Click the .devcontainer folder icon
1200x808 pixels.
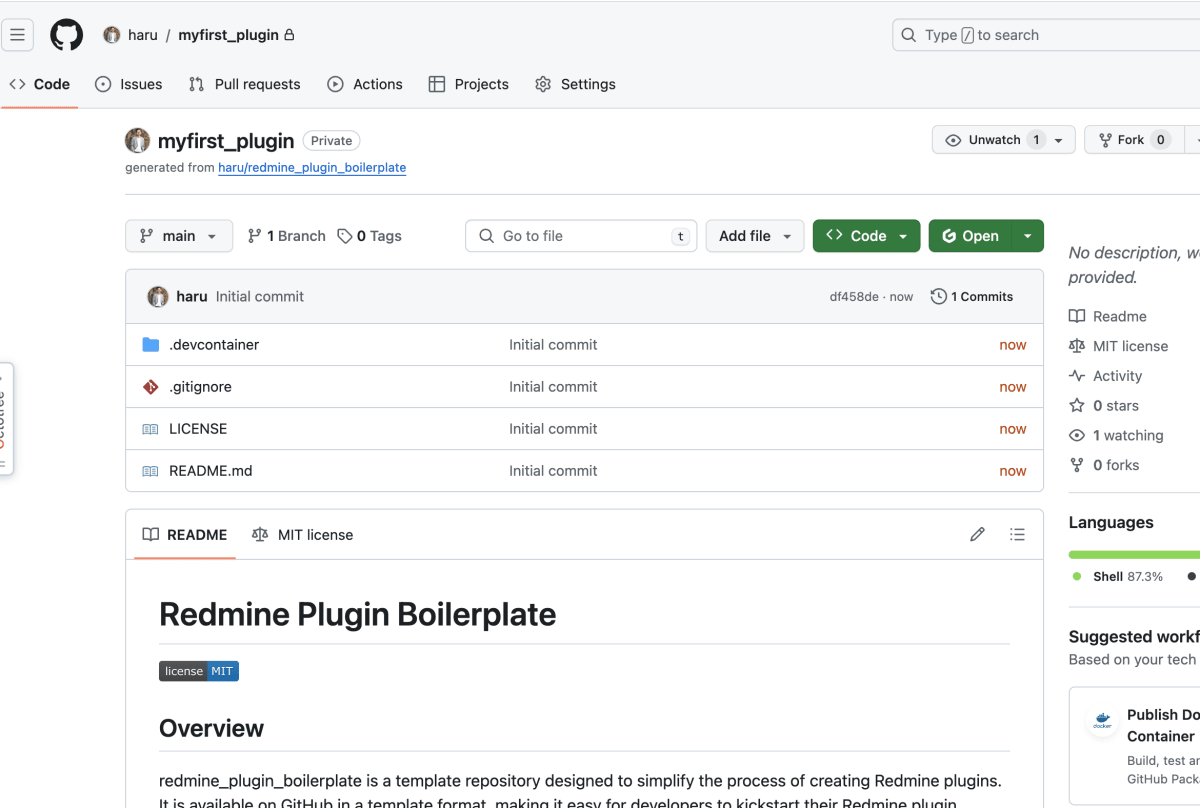click(x=151, y=345)
